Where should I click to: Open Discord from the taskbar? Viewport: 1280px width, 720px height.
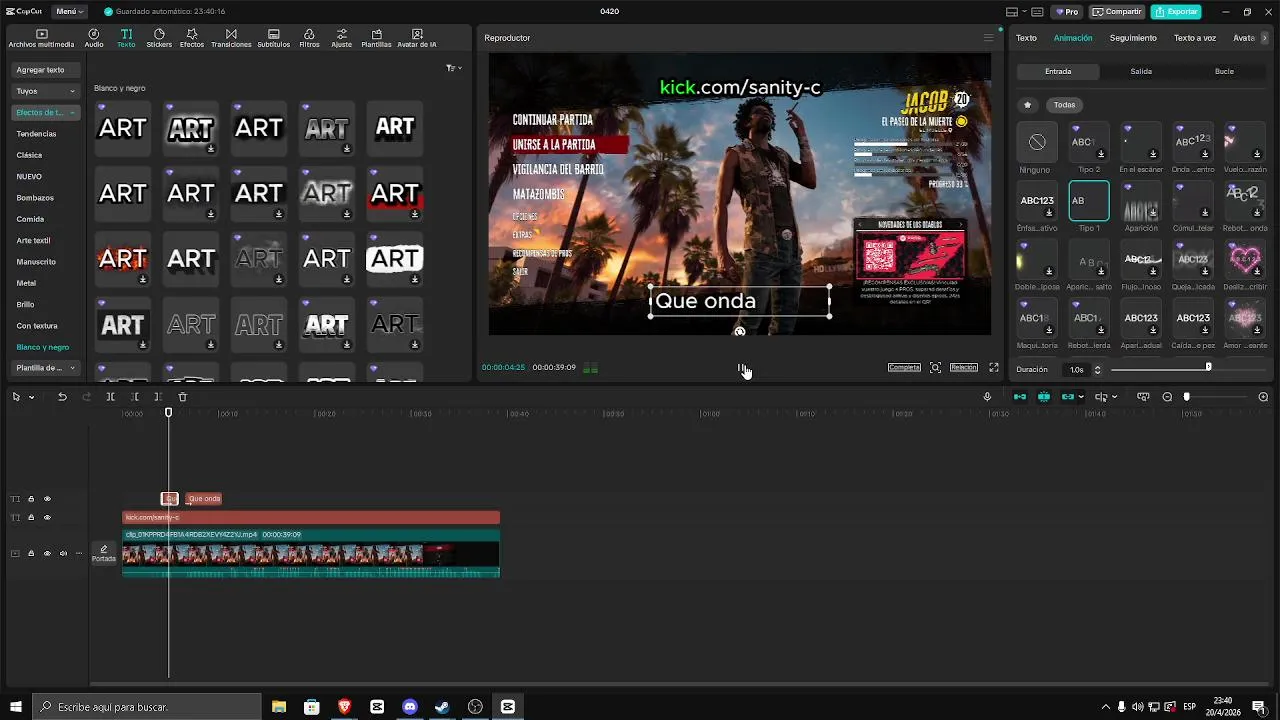(x=410, y=707)
